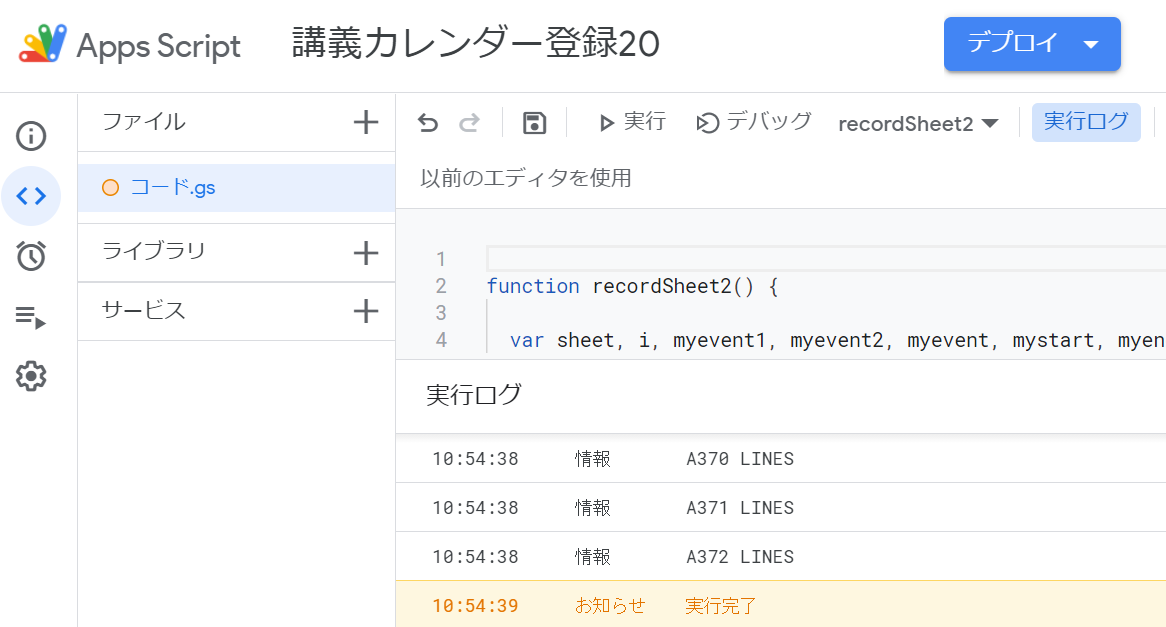Place cursor on code line 1
Image resolution: width=1166 pixels, height=627 pixels.
(x=825, y=259)
